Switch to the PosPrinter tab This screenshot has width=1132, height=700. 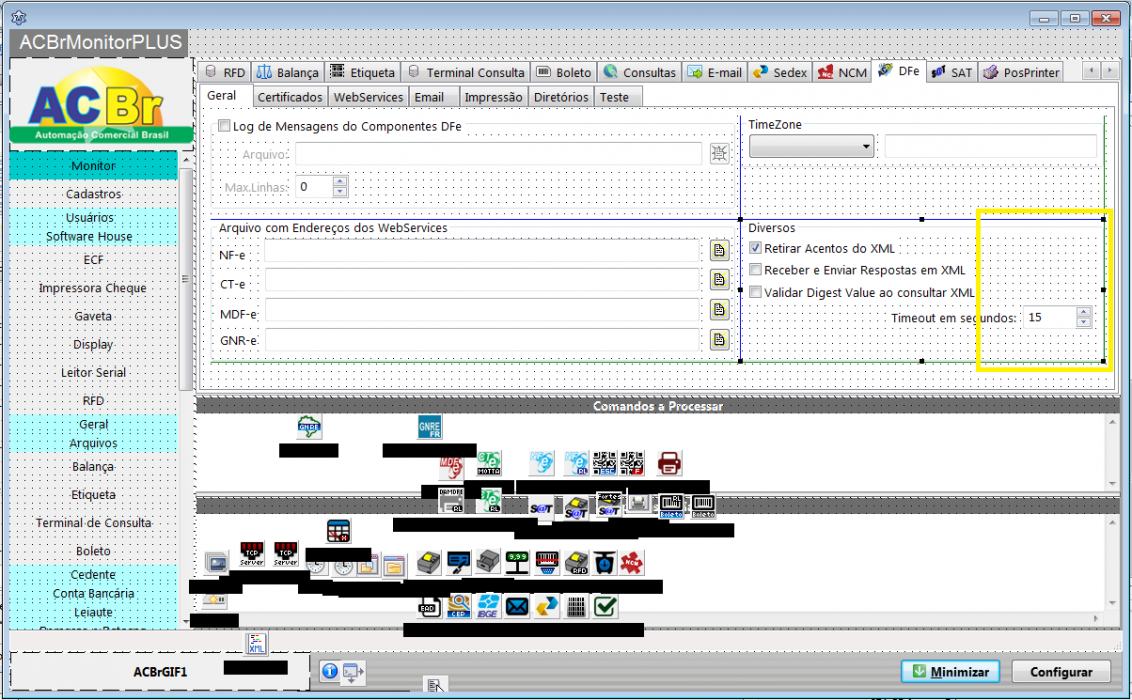1022,72
